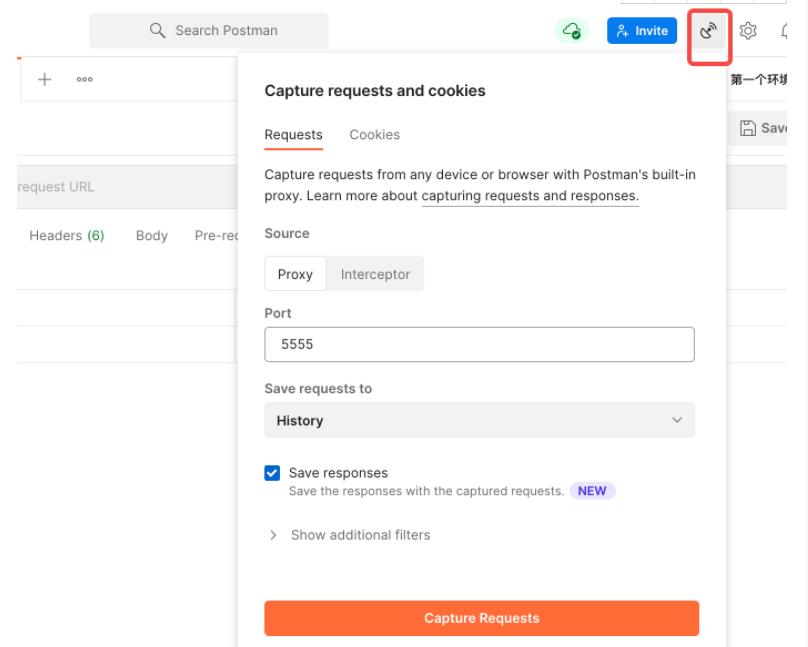Click the NEW badge label
Image resolution: width=808 pixels, height=647 pixels.
click(592, 491)
